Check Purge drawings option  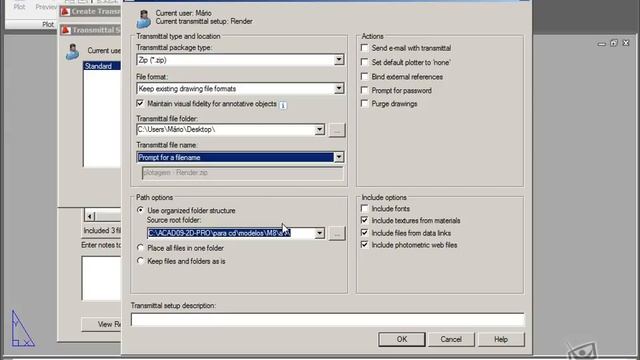click(x=364, y=104)
